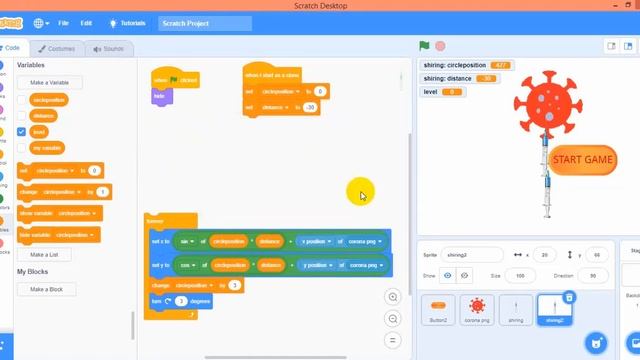Click the when flag clicked hat block
This screenshot has height=360, width=640.
[175, 79]
